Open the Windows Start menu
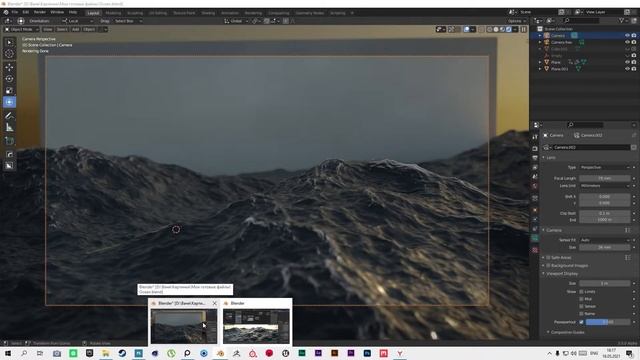The image size is (640, 360). tap(7, 353)
